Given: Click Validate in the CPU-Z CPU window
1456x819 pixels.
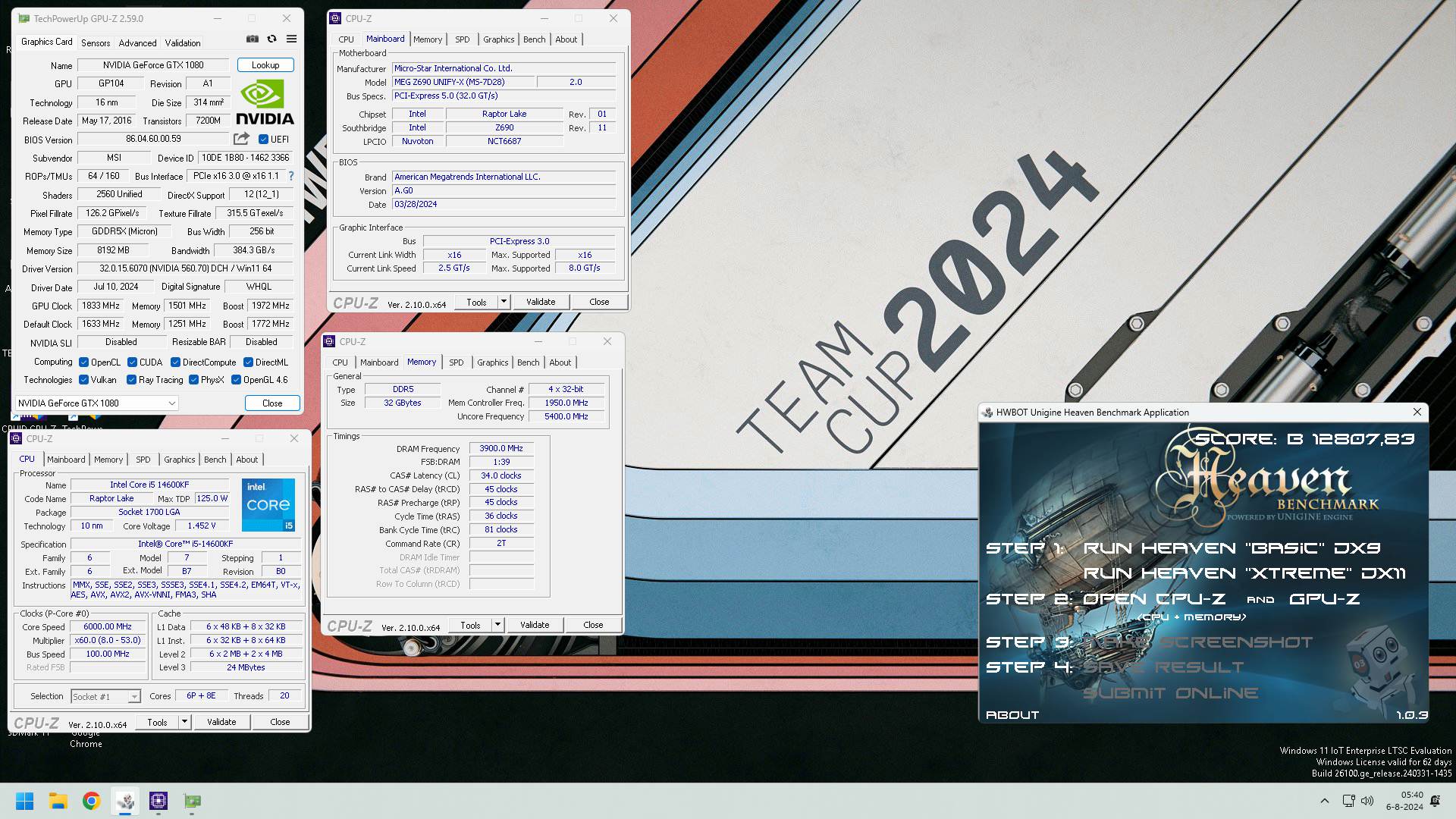Looking at the screenshot, I should click(x=221, y=722).
